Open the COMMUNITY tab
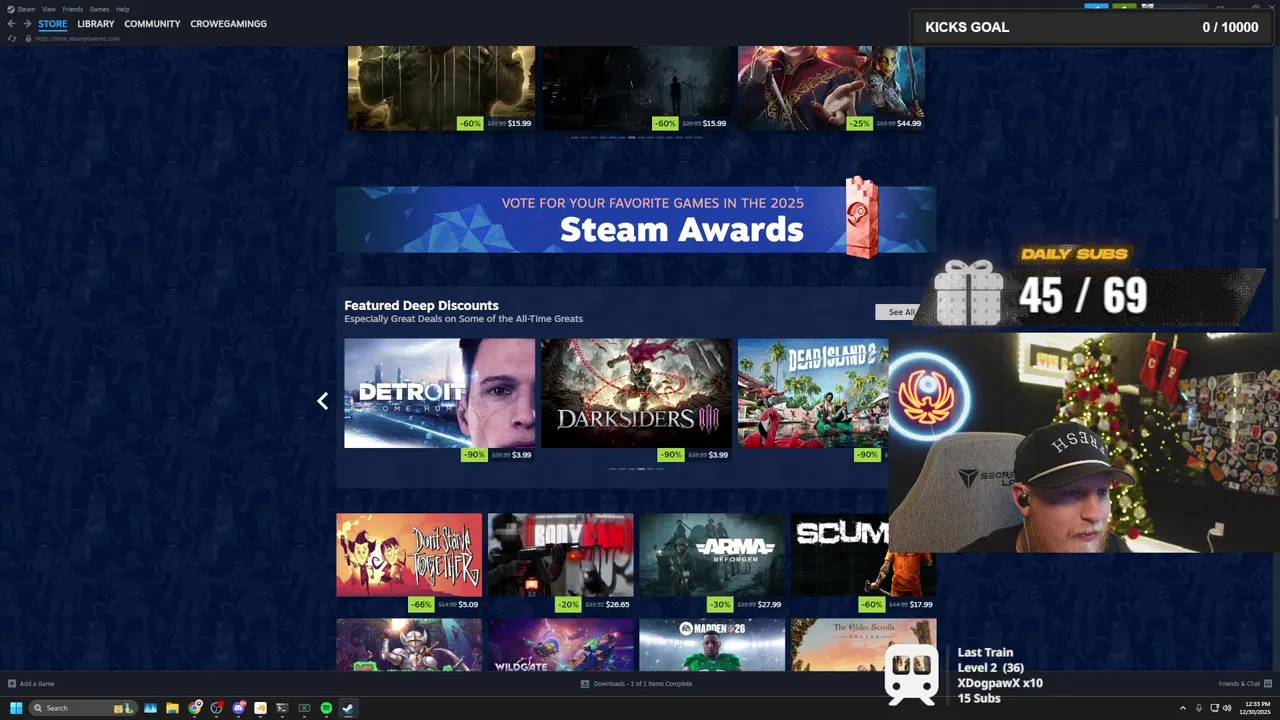Image resolution: width=1280 pixels, height=720 pixels. (152, 24)
